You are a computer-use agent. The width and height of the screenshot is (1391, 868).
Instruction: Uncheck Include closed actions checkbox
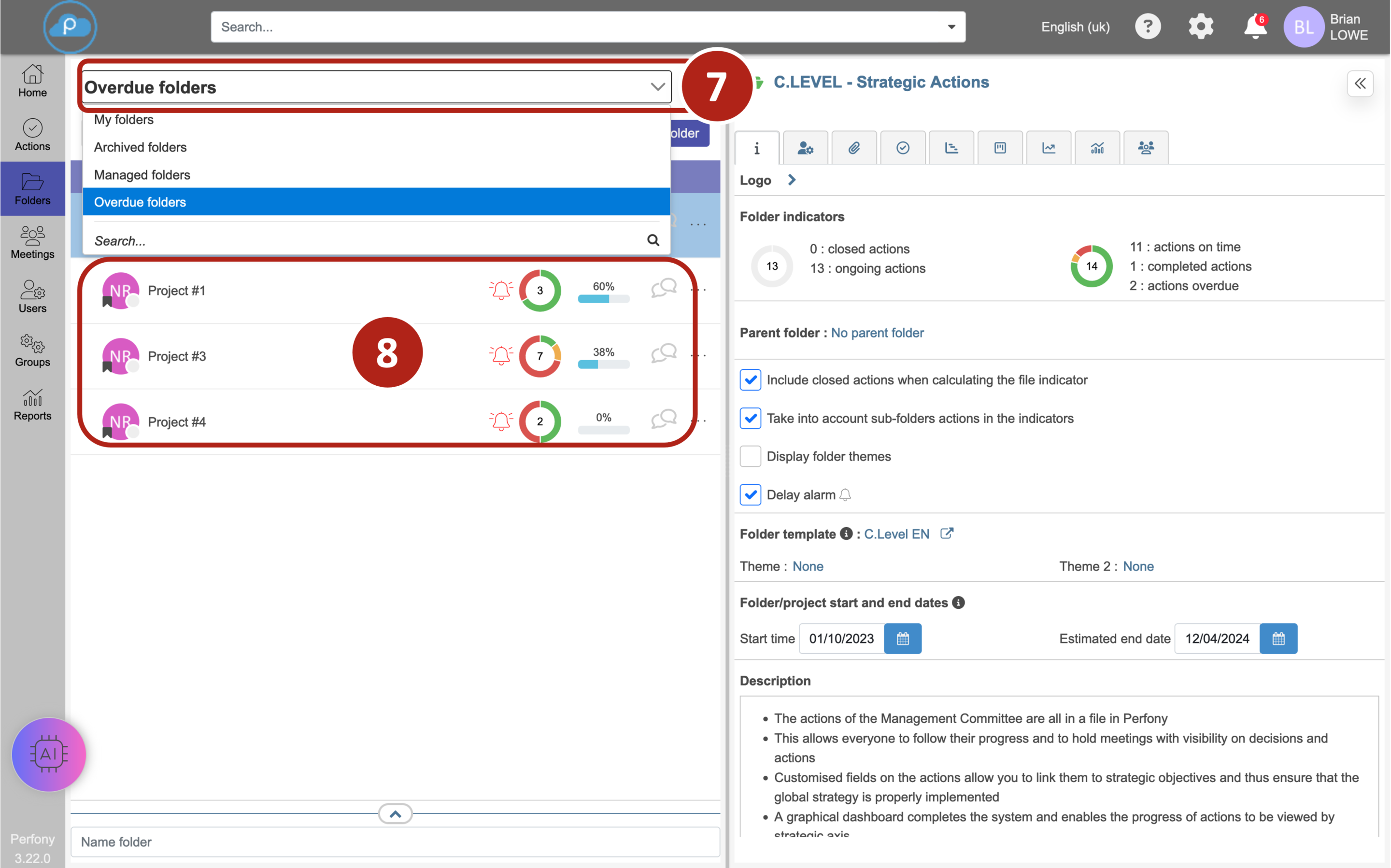point(750,380)
